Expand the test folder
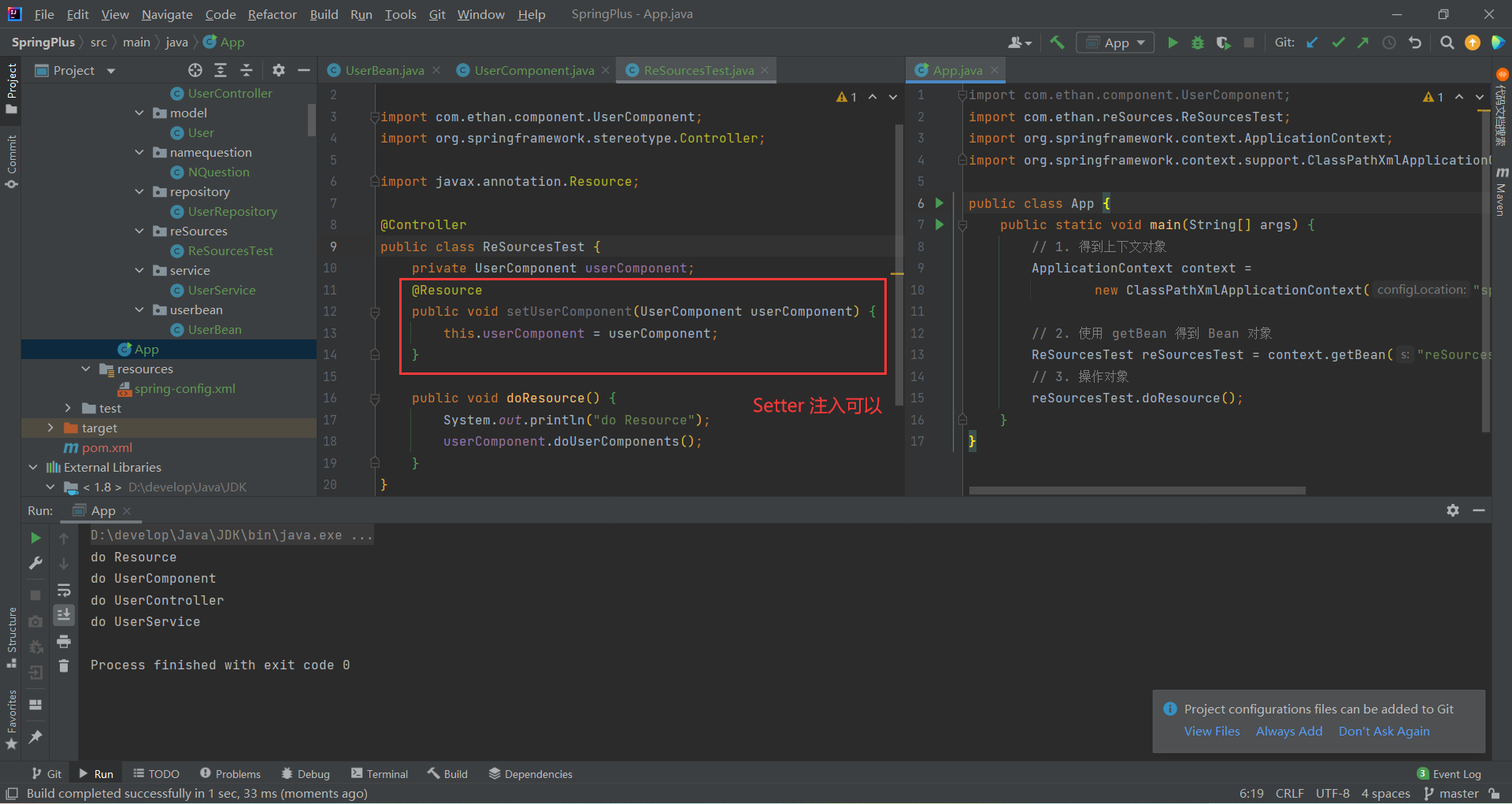This screenshot has height=804, width=1512. point(68,408)
